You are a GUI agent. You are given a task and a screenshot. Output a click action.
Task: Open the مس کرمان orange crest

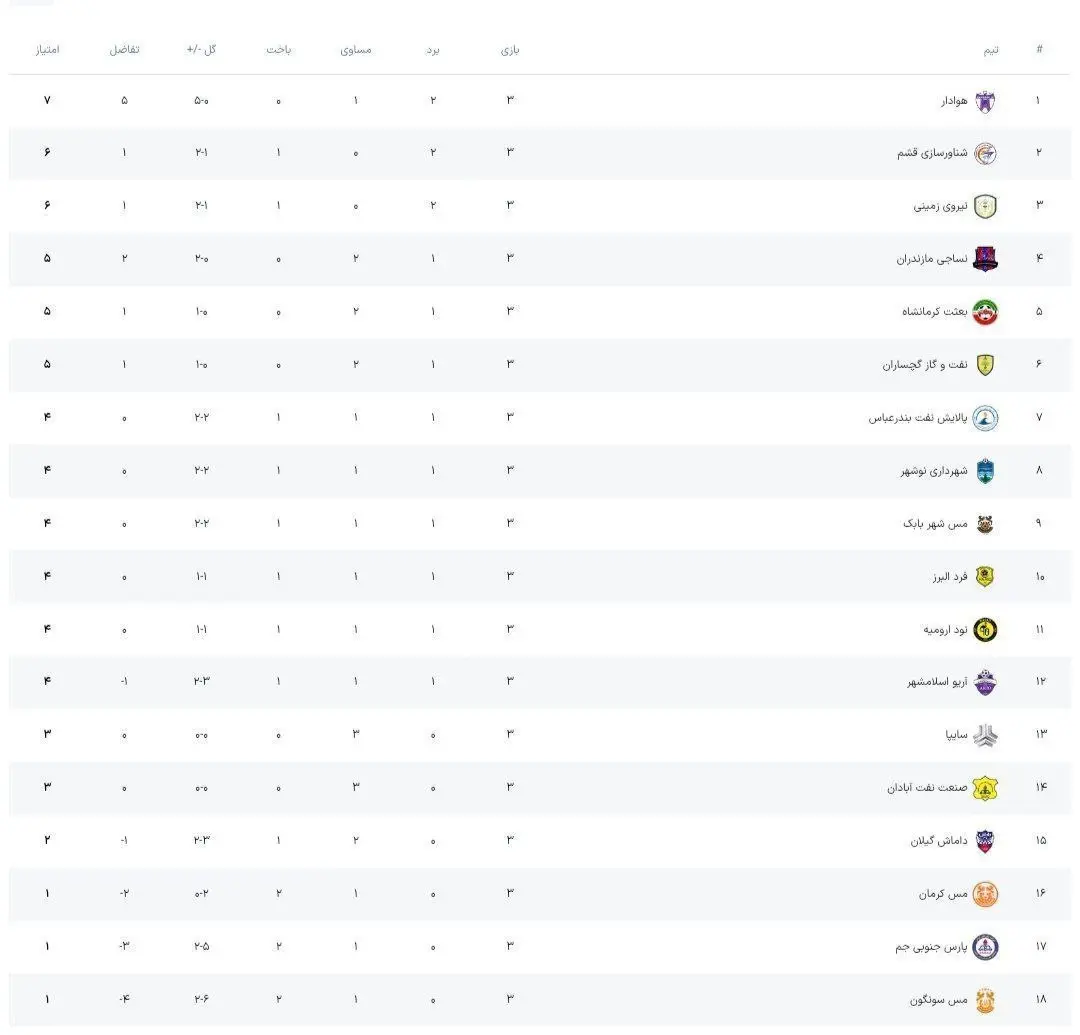click(985, 894)
